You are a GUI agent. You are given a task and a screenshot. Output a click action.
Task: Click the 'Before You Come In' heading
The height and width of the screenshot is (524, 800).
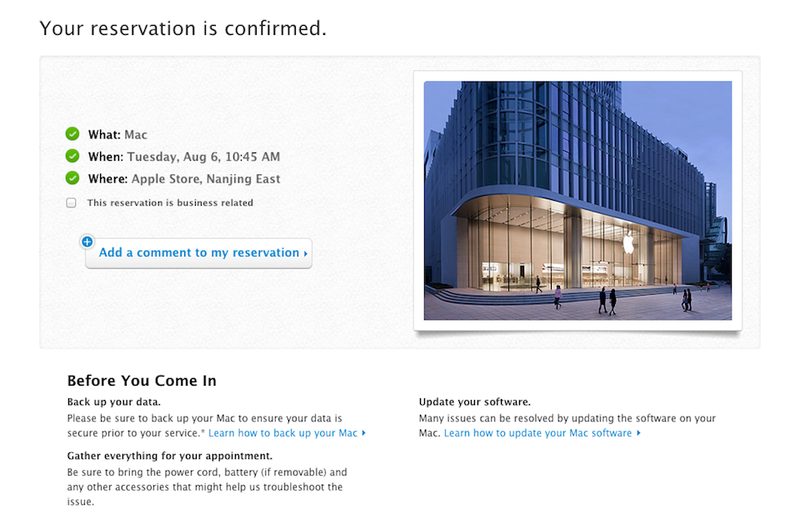pyautogui.click(x=142, y=381)
